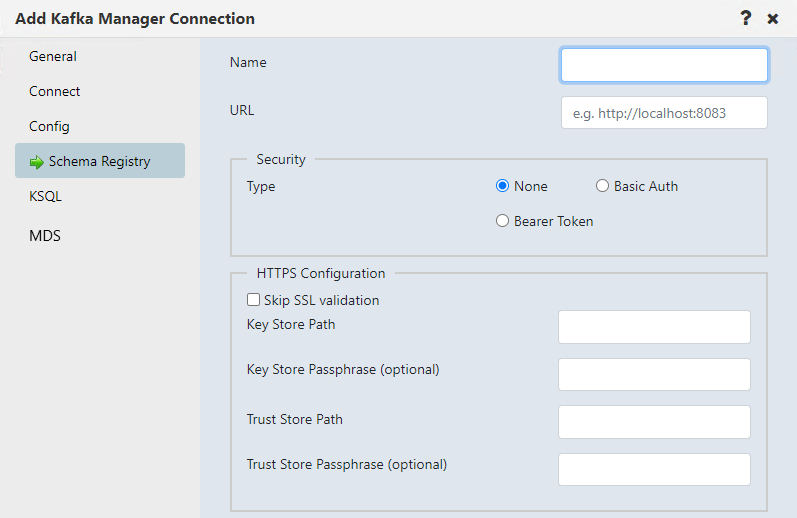Click the green arrow beside Schema Registry
797x518 pixels.
click(x=37, y=162)
